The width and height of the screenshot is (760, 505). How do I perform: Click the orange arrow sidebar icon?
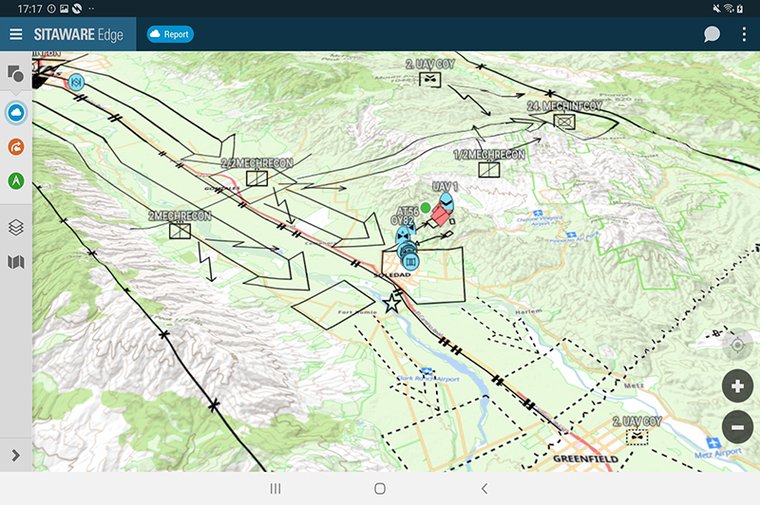pos(16,147)
